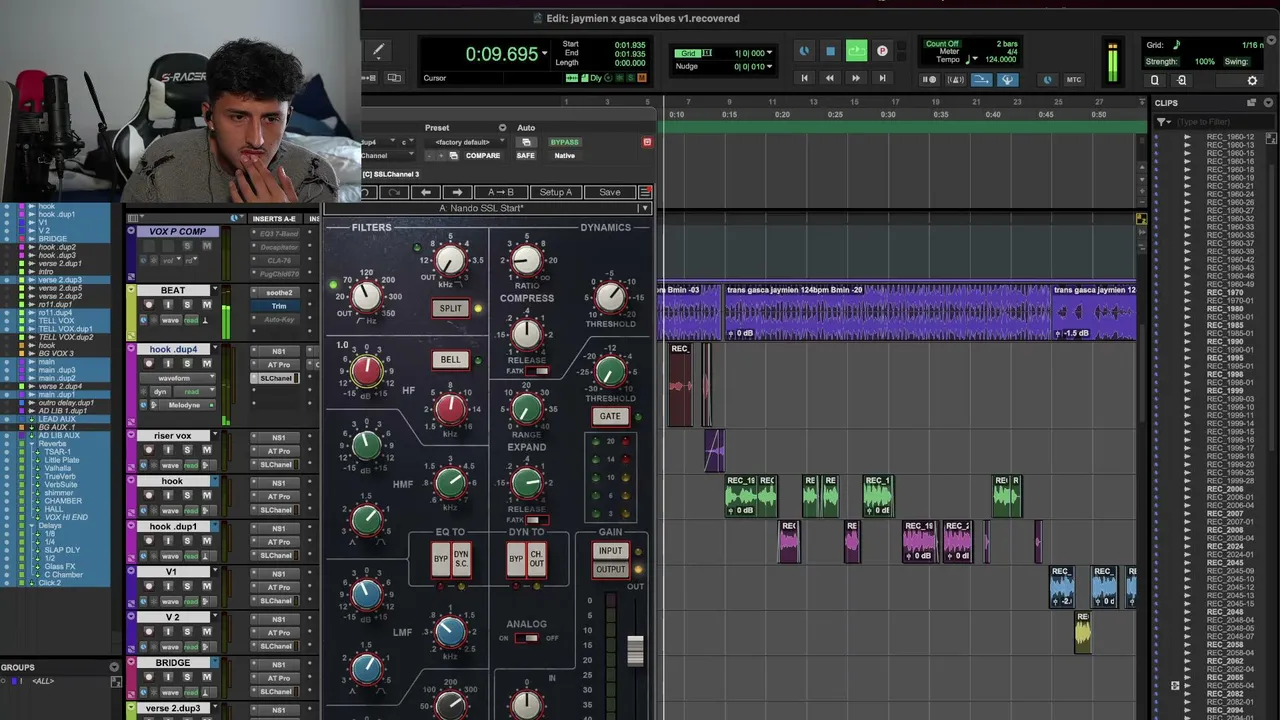Open the soothe2 insert on BEAT
The width and height of the screenshot is (1280, 720).
279,293
